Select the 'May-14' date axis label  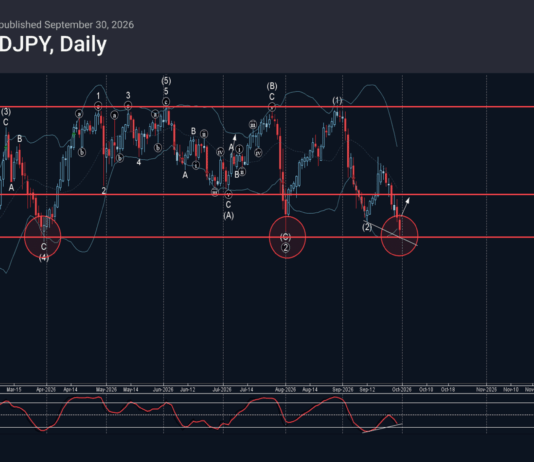click(x=131, y=389)
